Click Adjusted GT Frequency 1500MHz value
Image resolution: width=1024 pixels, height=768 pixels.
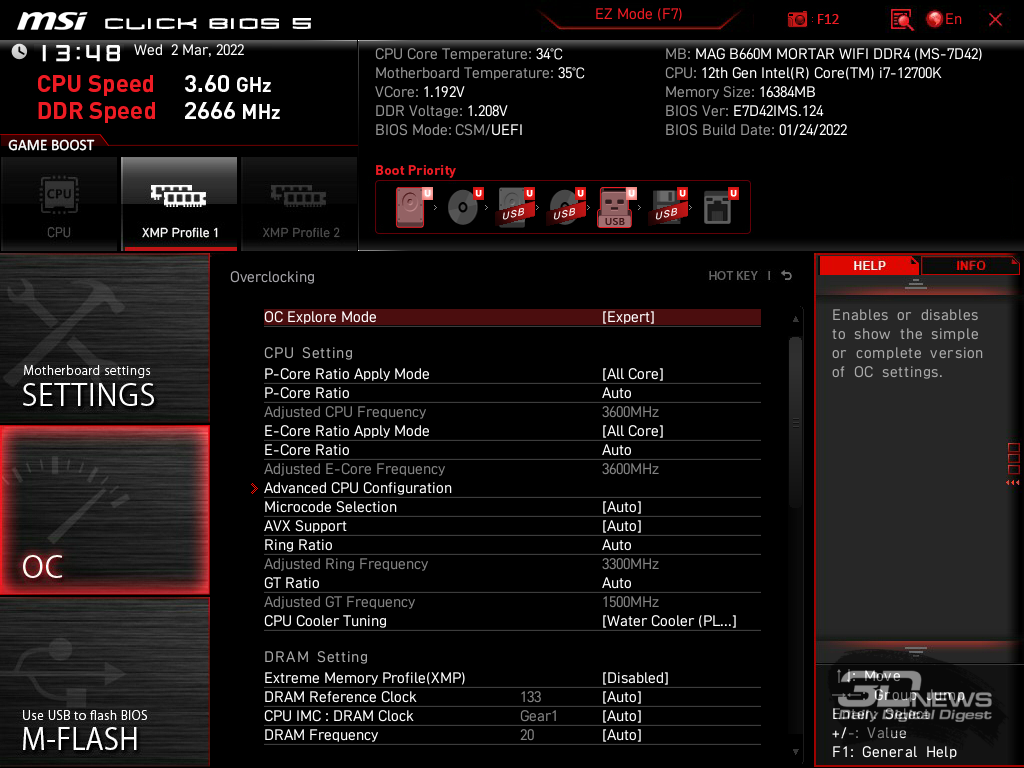(630, 602)
